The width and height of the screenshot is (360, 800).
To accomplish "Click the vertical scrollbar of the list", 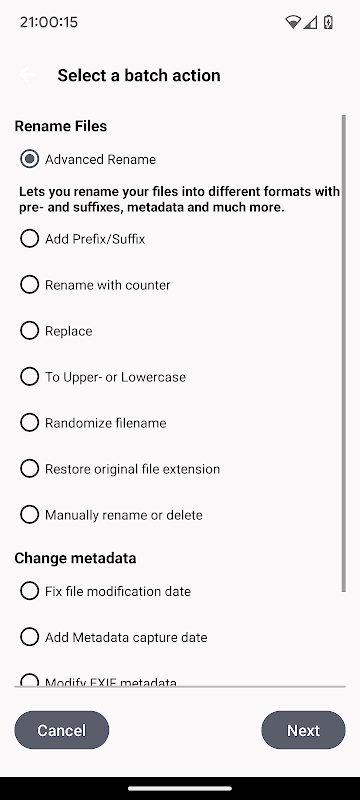I will point(344,354).
